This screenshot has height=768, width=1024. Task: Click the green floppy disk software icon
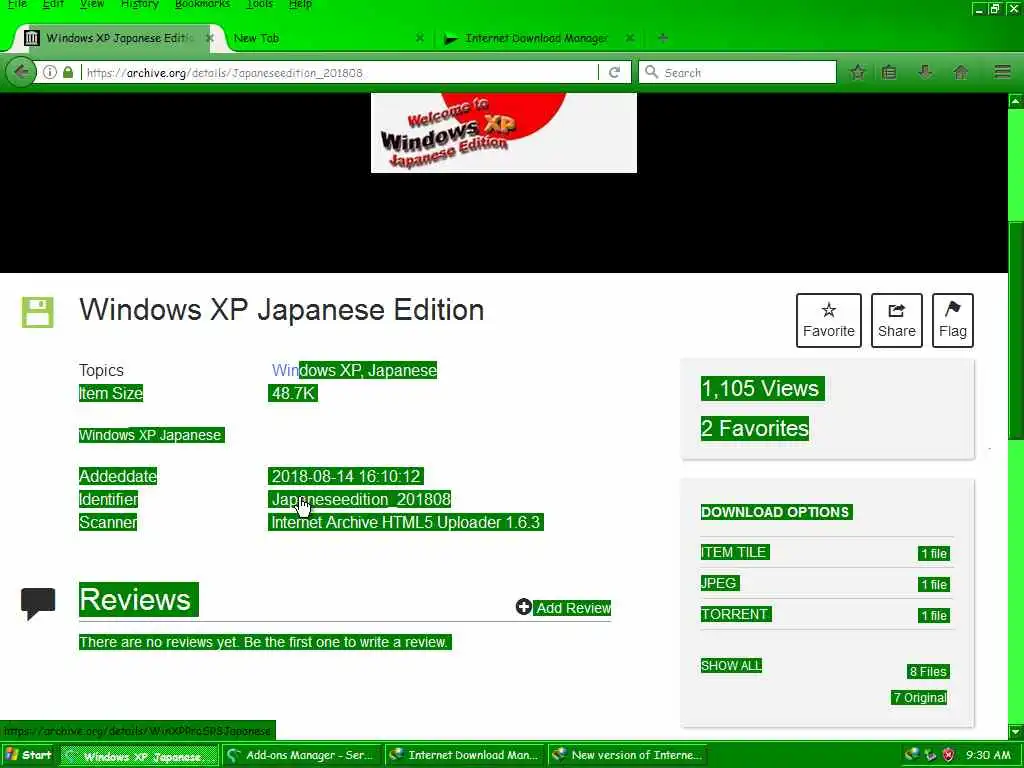point(37,312)
